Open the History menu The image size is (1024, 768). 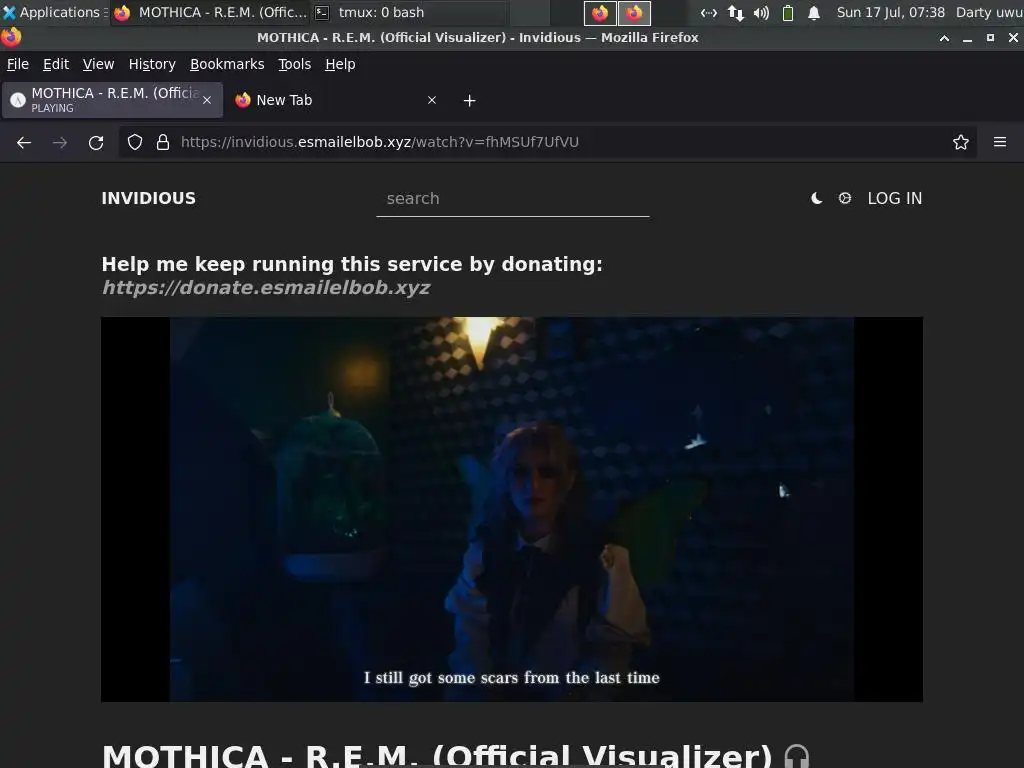[152, 64]
